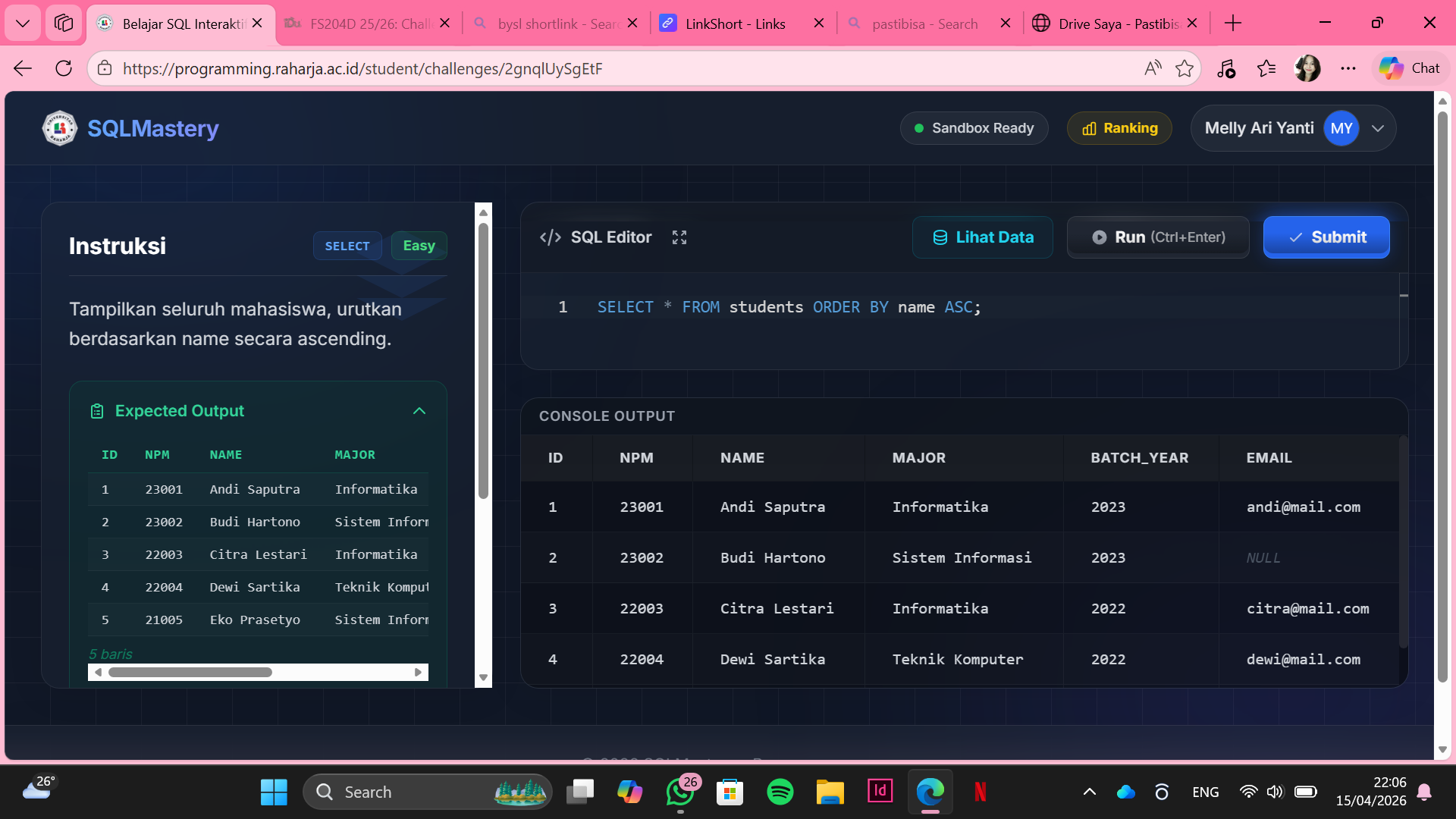Image resolution: width=1456 pixels, height=819 pixels.
Task: Click the SQLMastery university logo
Action: coord(59,128)
